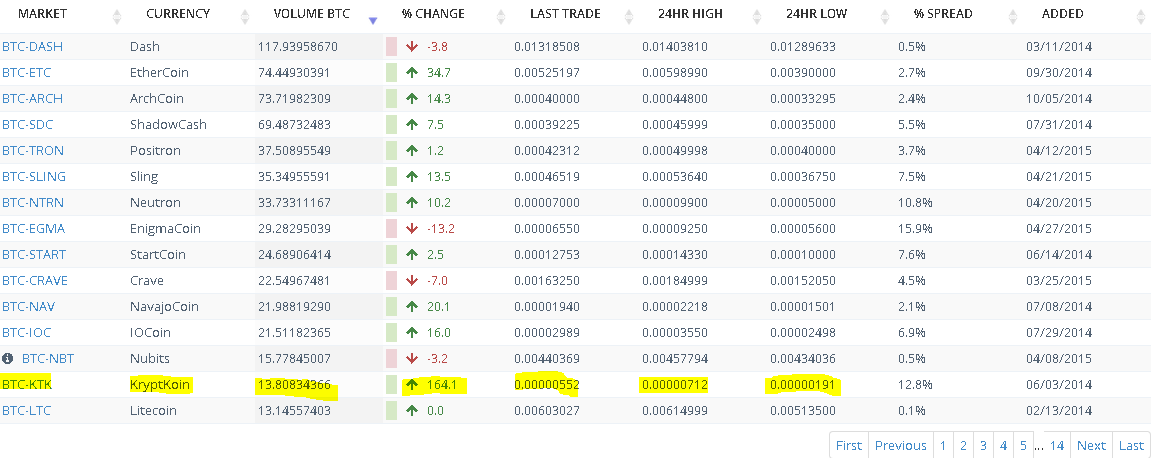
Task: Select the Positron currency name
Action: [x=155, y=151]
